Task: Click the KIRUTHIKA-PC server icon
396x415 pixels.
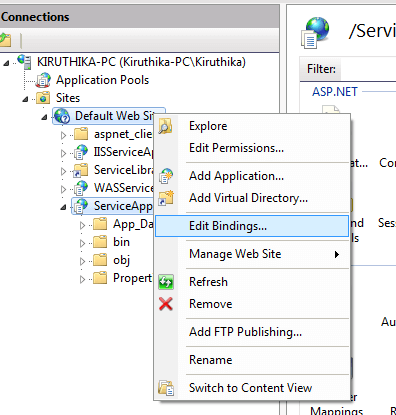Action: 24,62
